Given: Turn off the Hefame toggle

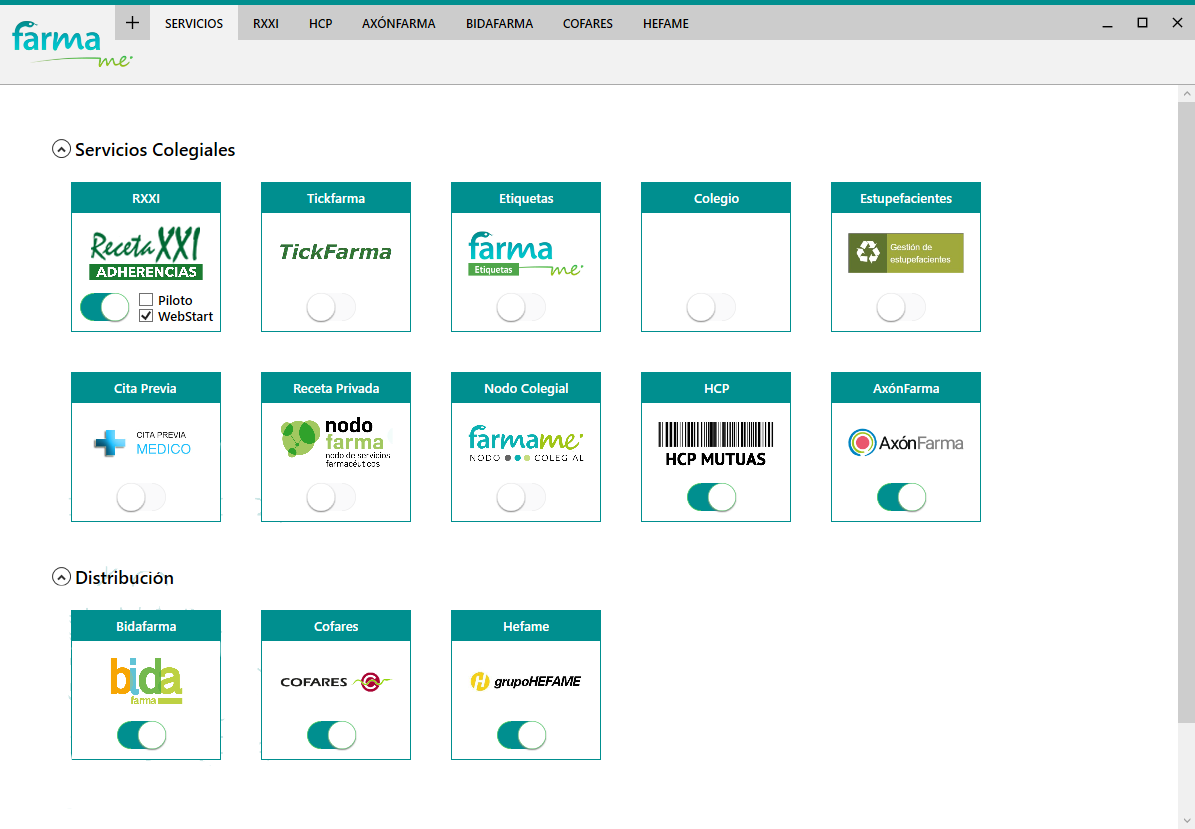Looking at the screenshot, I should (x=521, y=735).
